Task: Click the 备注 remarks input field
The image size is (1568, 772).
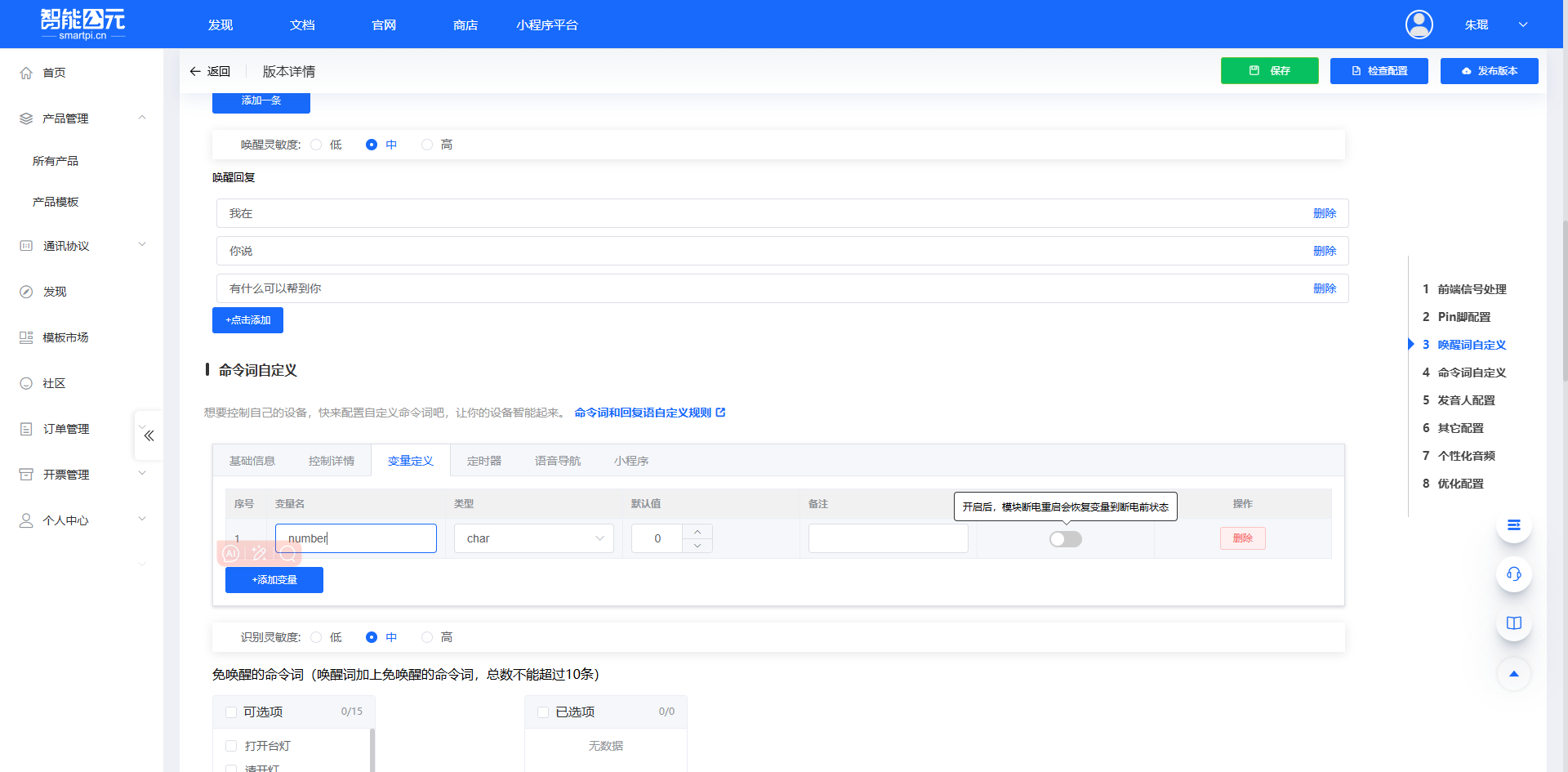Action: (x=888, y=538)
